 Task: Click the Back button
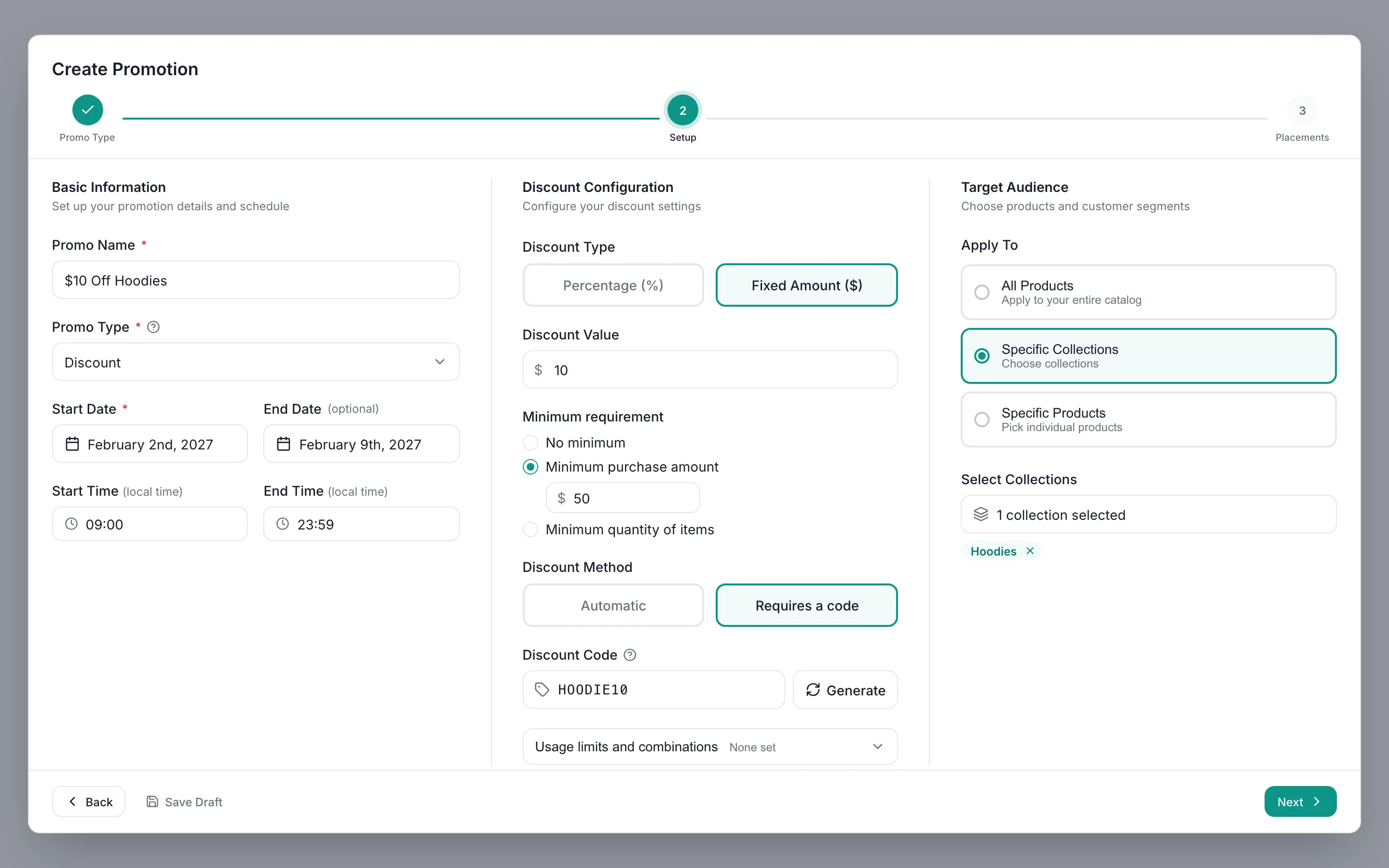[x=89, y=802]
